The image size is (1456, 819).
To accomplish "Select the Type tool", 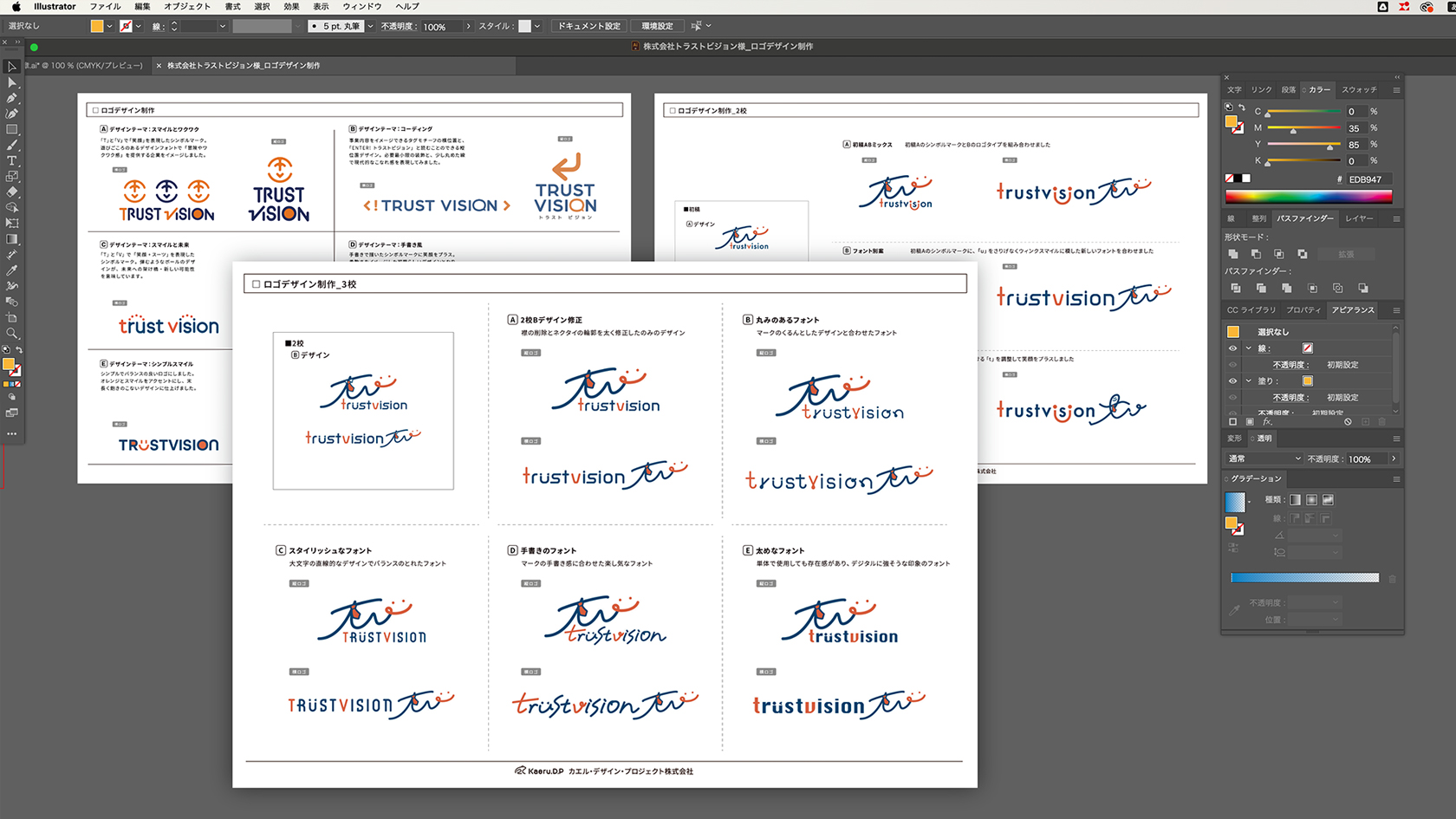I will click(x=12, y=160).
